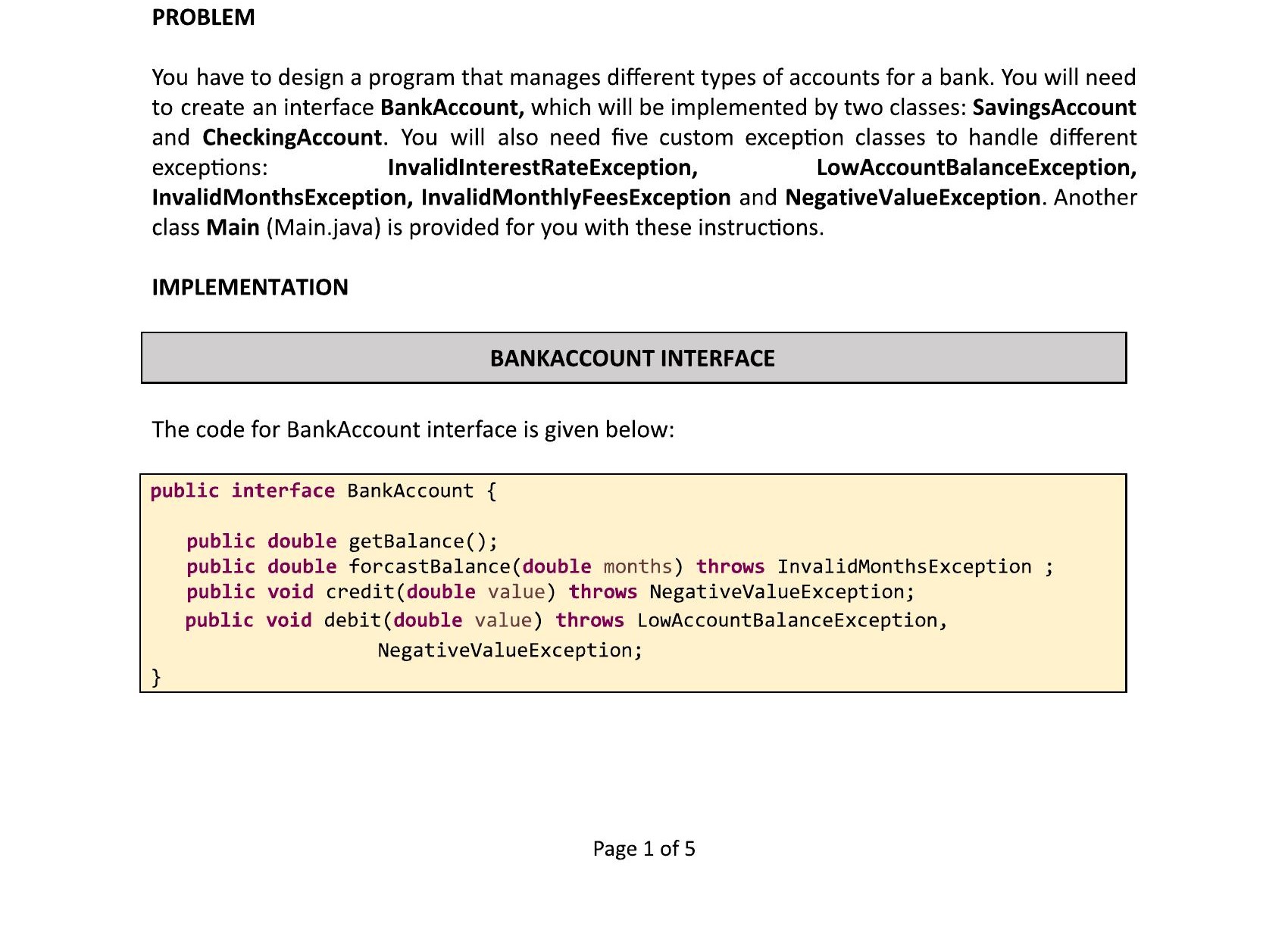Click the bold word CheckingAccount

tap(292, 138)
